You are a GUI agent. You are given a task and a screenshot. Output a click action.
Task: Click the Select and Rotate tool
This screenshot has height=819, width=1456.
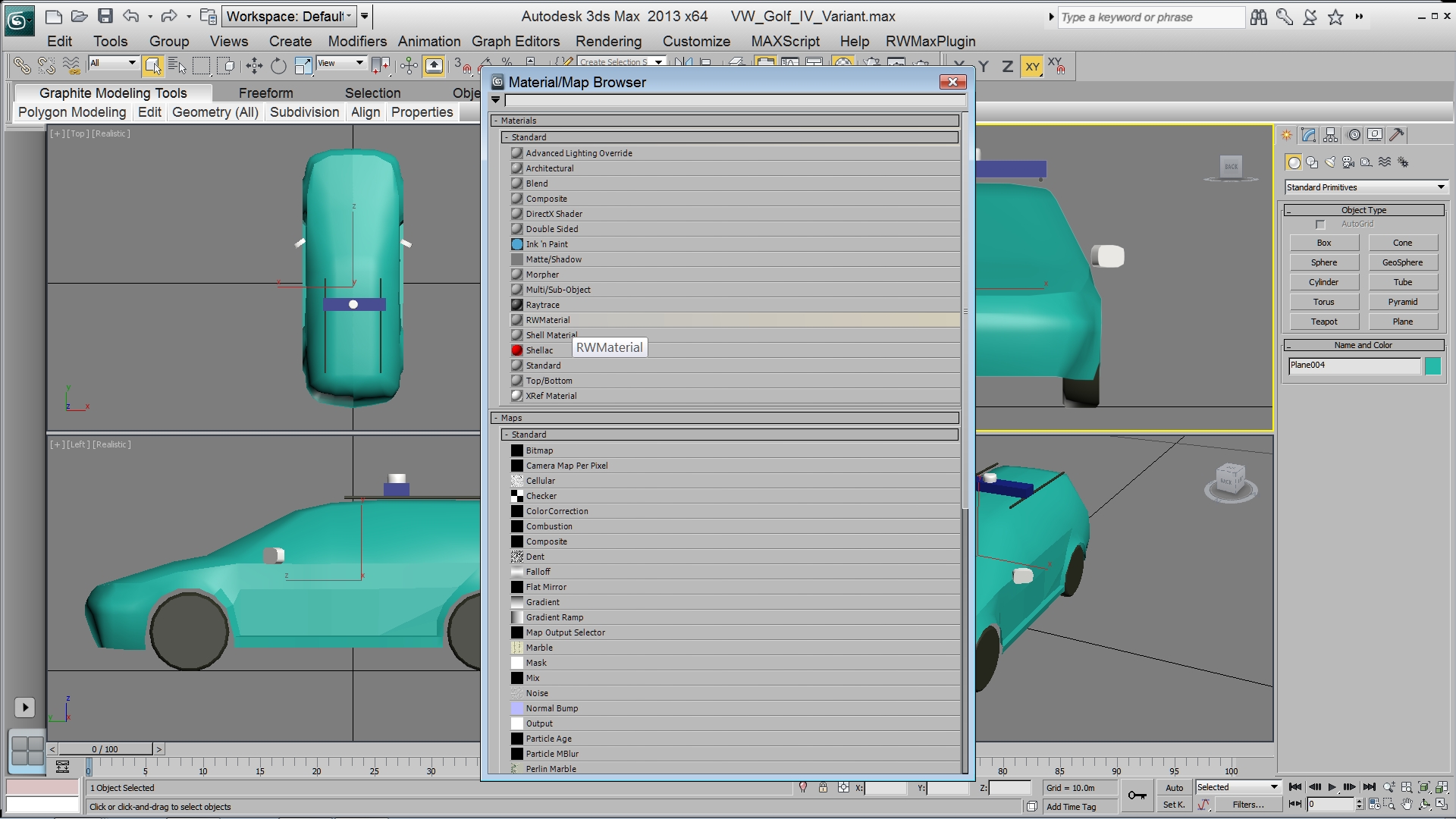tap(278, 67)
